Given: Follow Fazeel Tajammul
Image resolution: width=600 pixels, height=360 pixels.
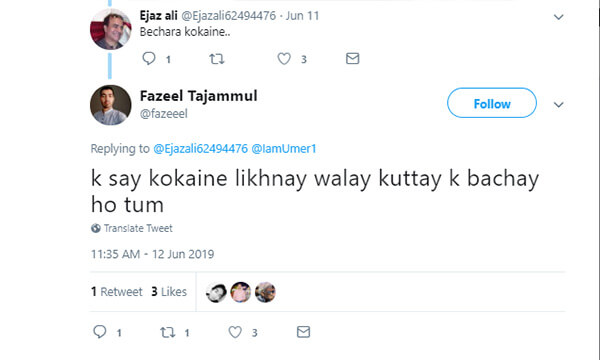Looking at the screenshot, I should [492, 103].
